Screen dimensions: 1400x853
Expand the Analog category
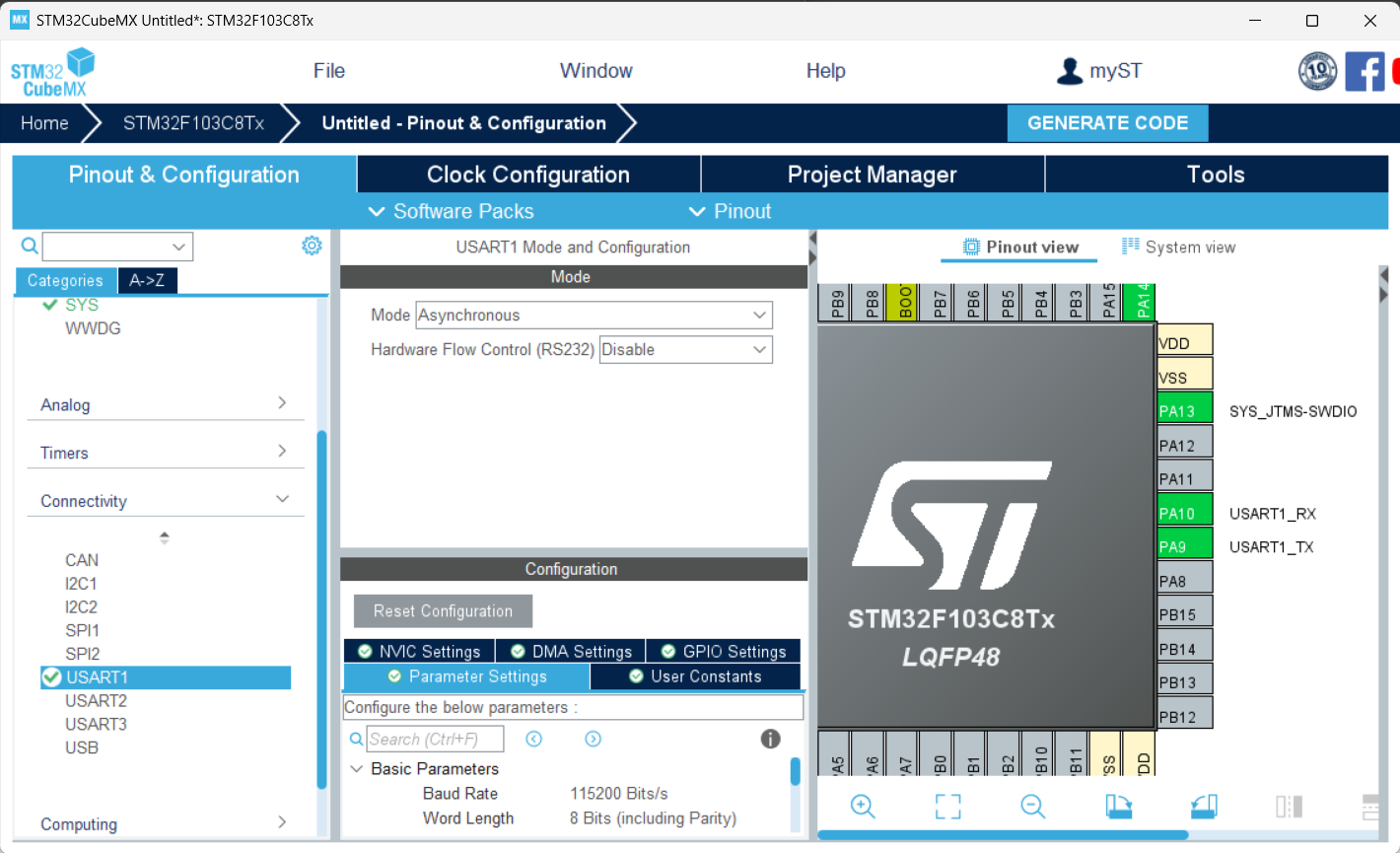pyautogui.click(x=166, y=404)
